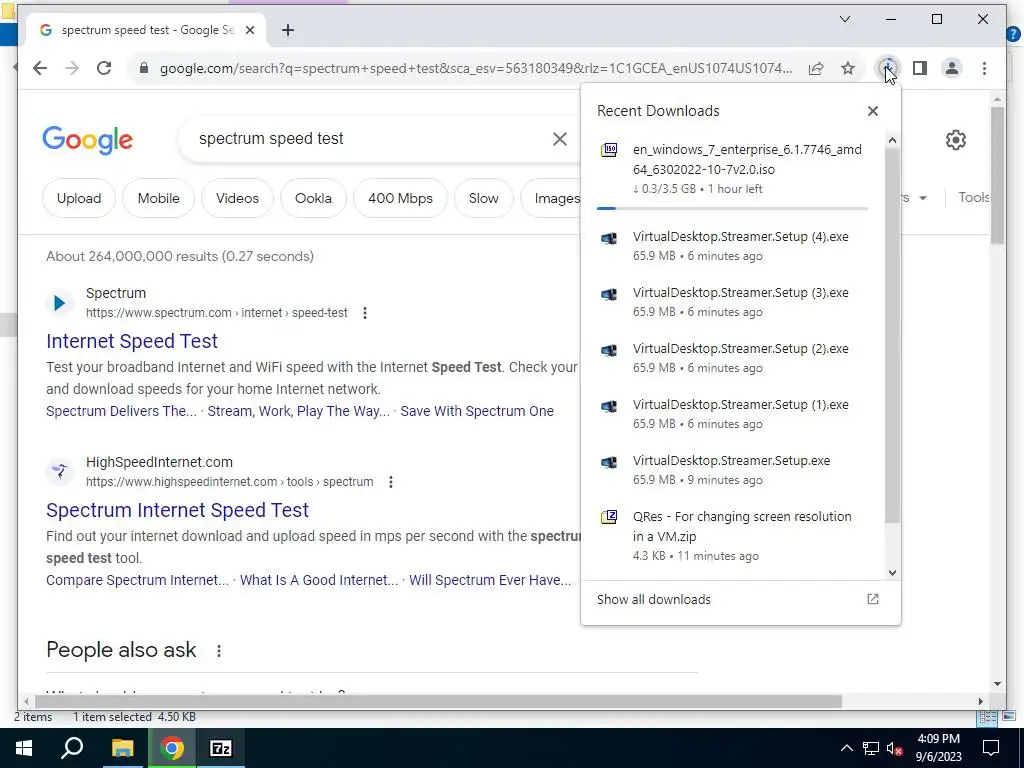Bookmark this tab with star icon

[848, 68]
